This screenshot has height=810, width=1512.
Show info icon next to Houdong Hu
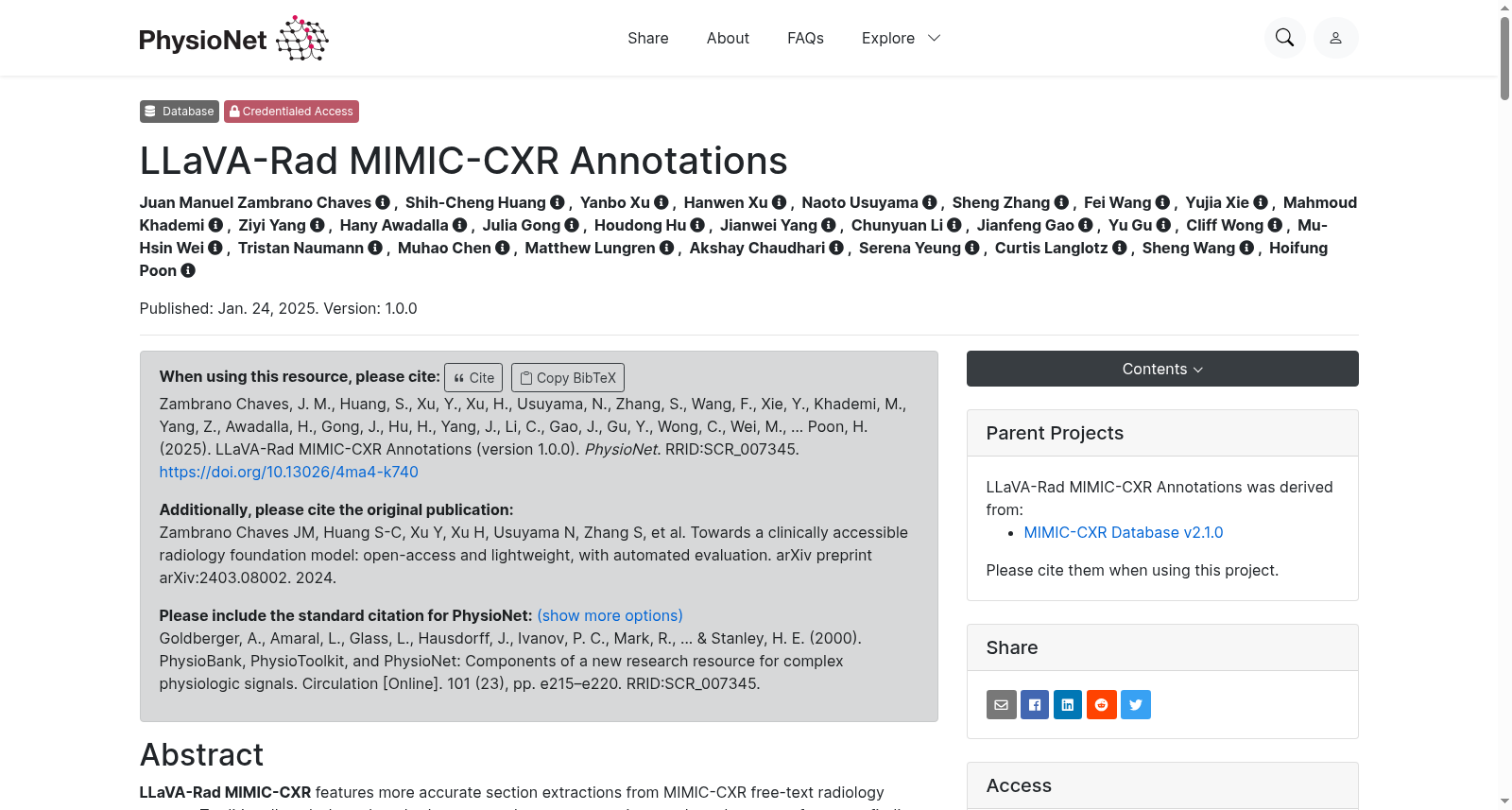(x=697, y=225)
